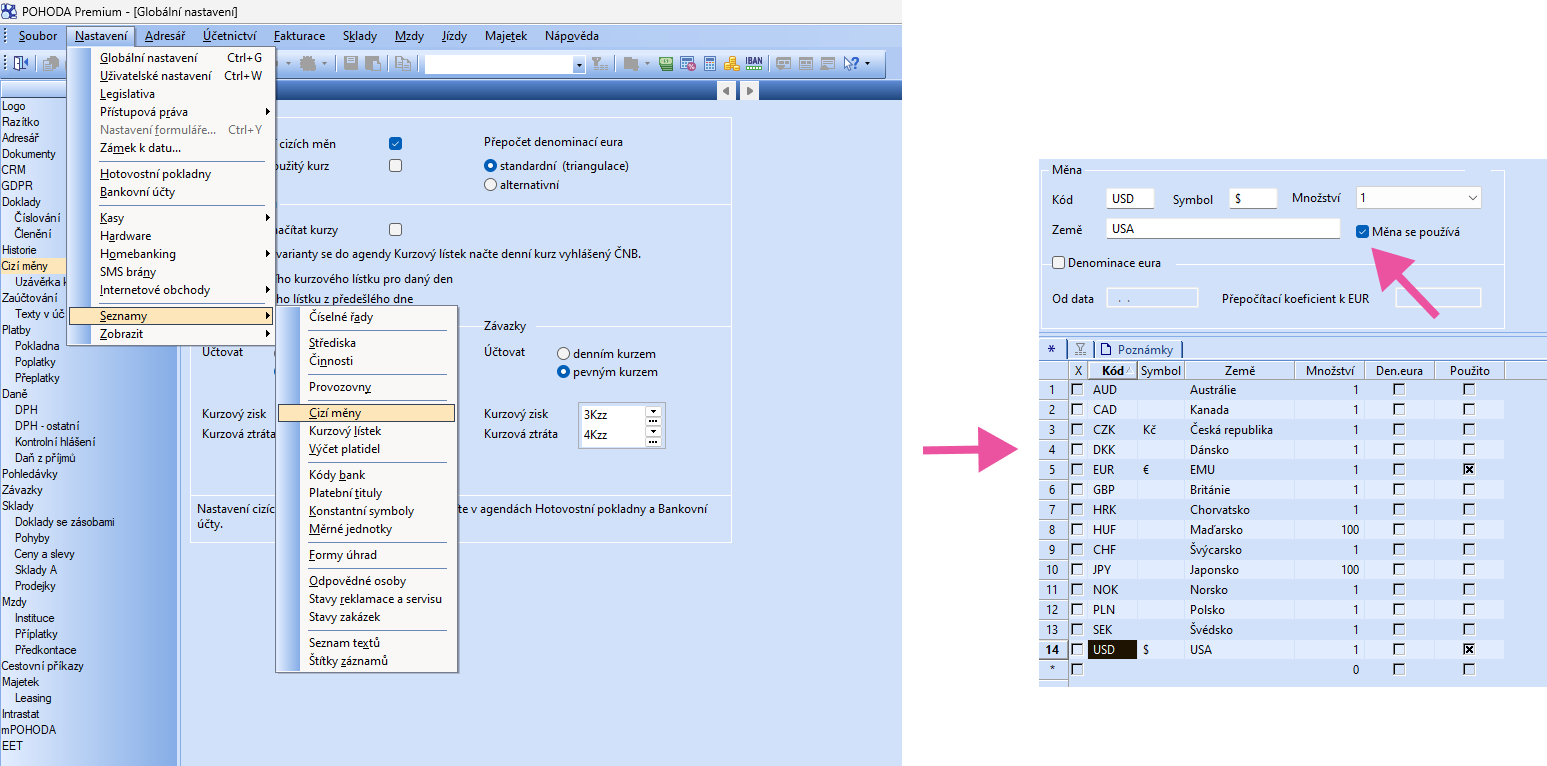This screenshot has height=766, width=1547.
Task: Click the panel navigation left arrow
Action: pos(727,91)
